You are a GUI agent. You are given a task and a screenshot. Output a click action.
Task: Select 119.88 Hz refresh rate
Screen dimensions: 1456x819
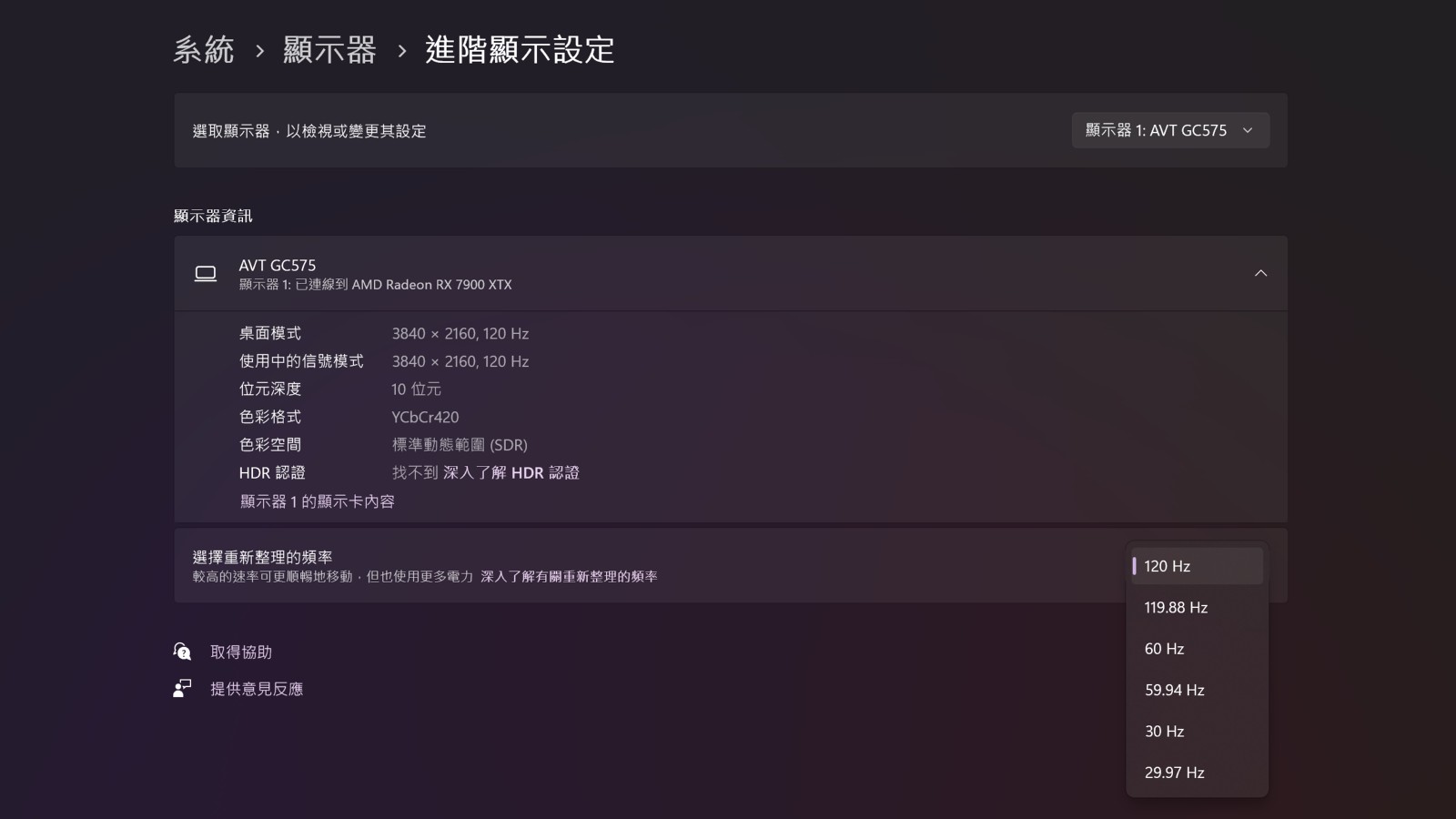(x=1196, y=608)
